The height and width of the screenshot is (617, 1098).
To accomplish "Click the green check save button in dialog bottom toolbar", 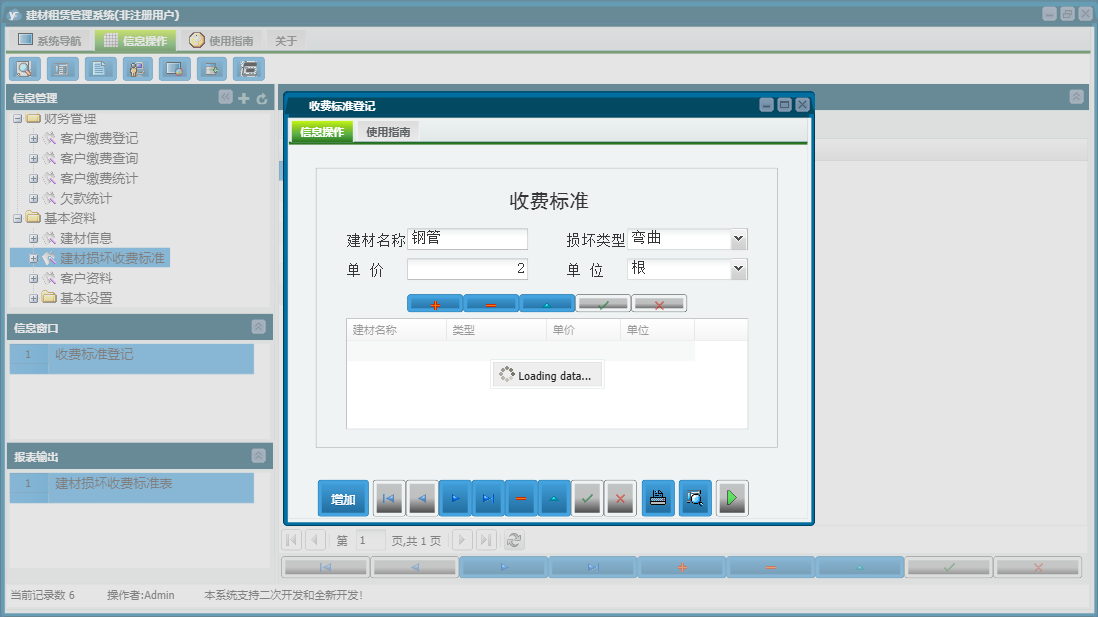I will coord(588,498).
